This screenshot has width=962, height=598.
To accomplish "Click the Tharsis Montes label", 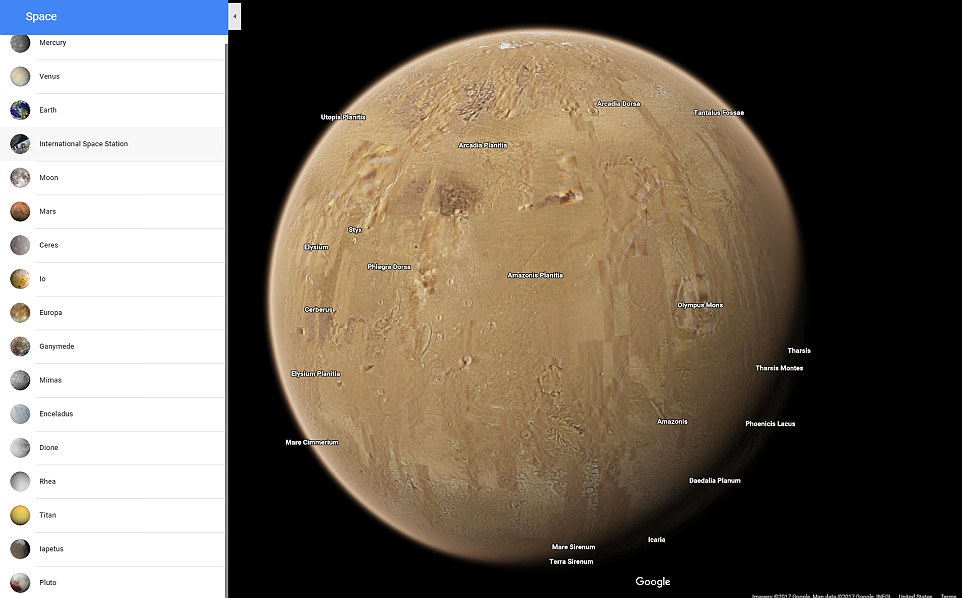I will (x=779, y=367).
